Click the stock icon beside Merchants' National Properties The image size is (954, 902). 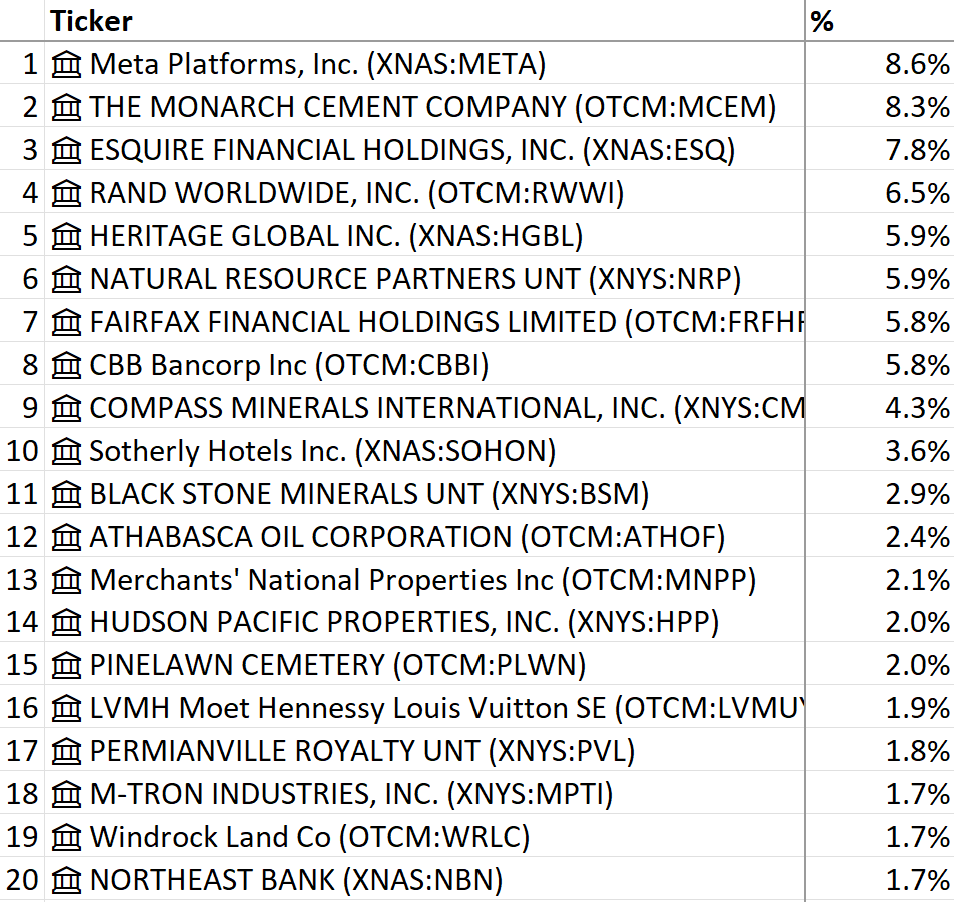[66, 580]
